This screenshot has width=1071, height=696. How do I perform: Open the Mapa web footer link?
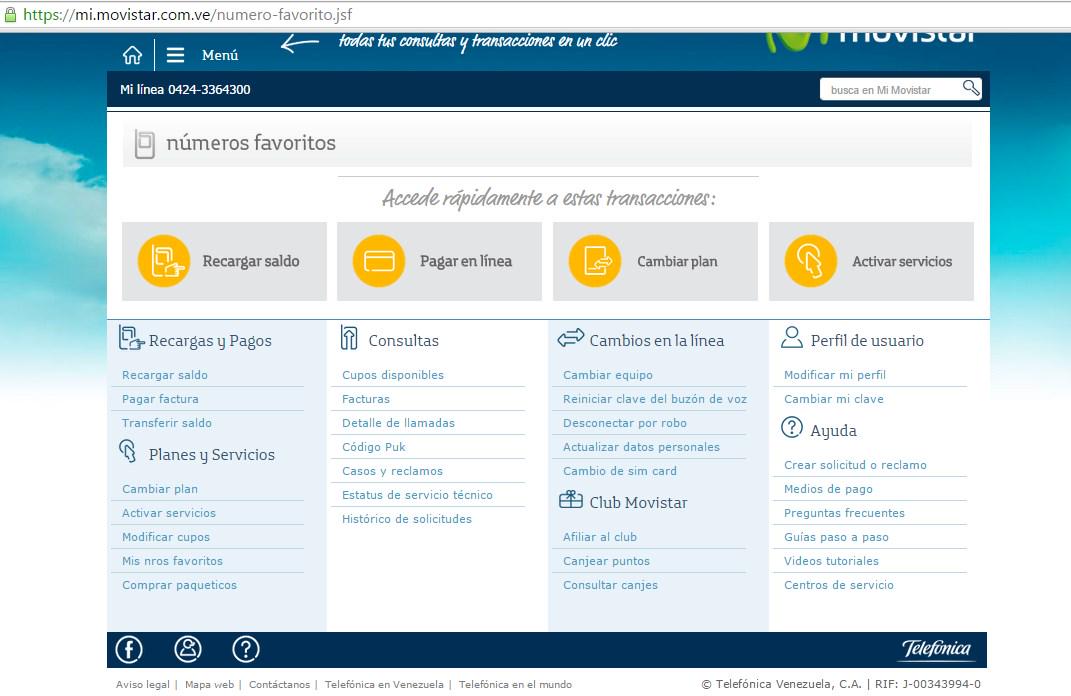click(209, 684)
